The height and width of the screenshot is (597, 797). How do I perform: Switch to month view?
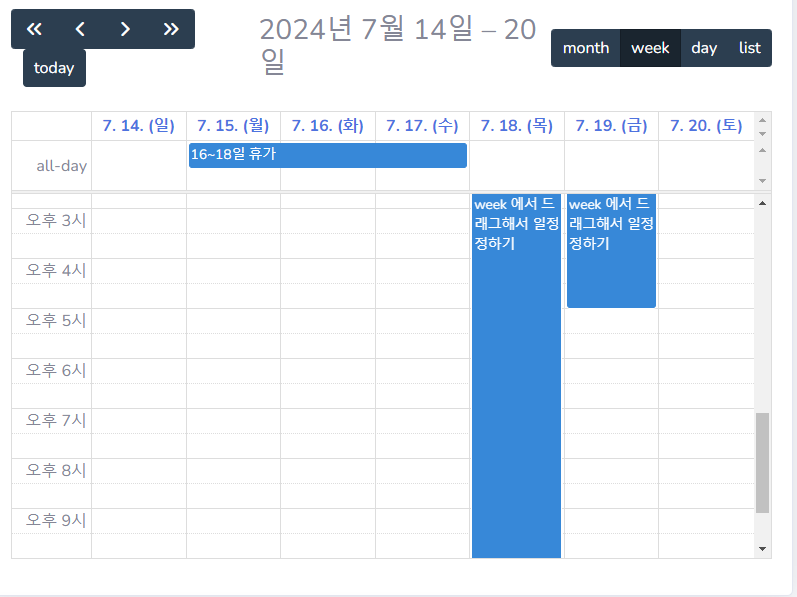(586, 48)
